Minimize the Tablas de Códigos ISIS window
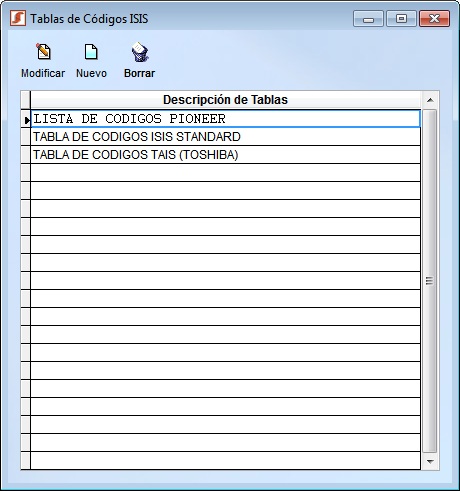460x491 pixels. [x=368, y=18]
